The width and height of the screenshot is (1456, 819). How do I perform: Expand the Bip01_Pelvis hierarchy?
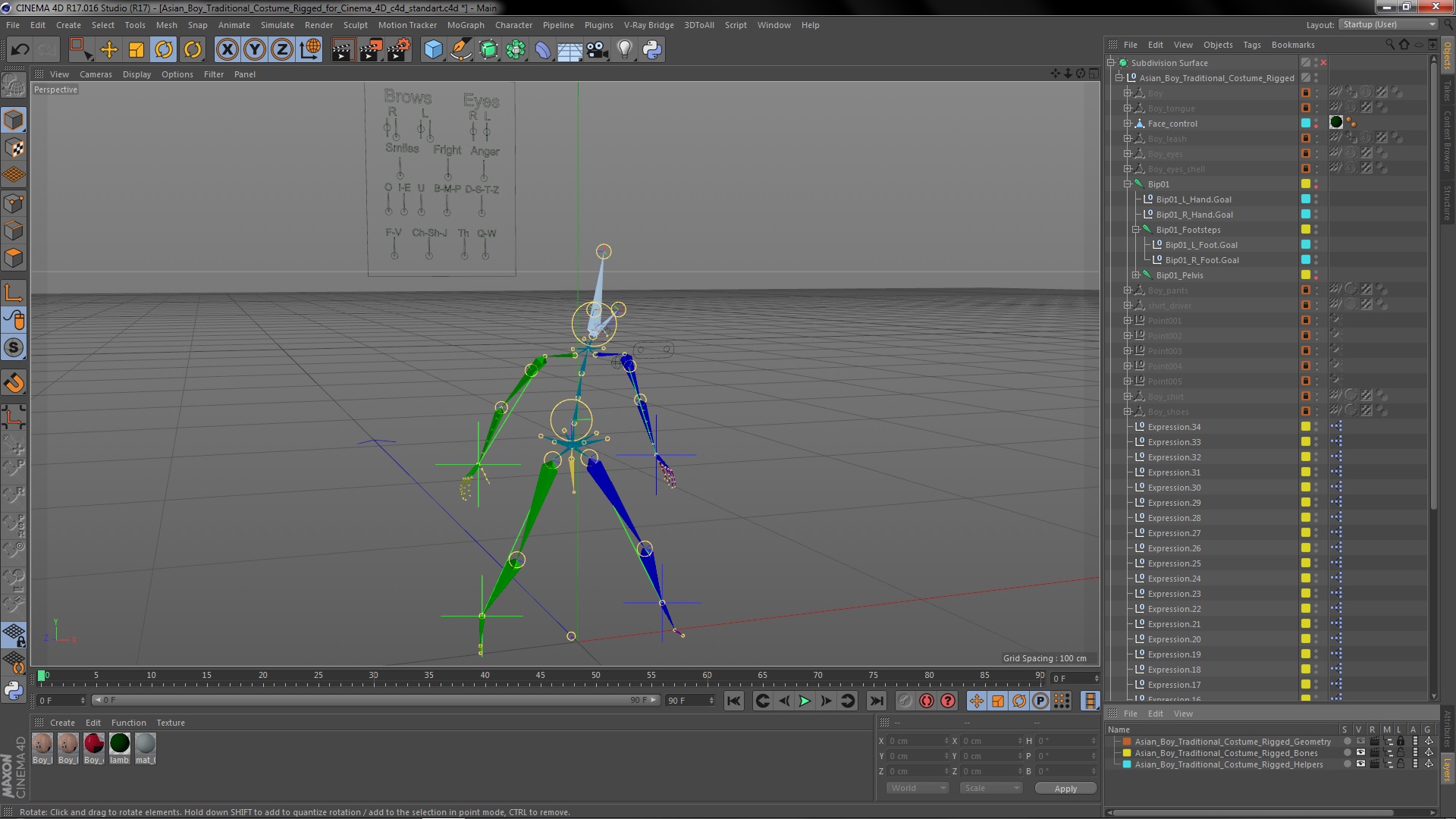click(1136, 275)
